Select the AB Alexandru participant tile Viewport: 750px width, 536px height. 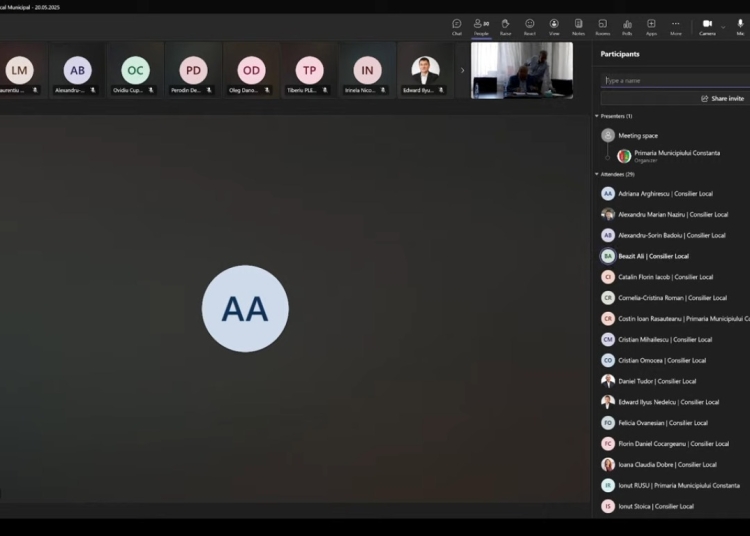(x=77, y=70)
